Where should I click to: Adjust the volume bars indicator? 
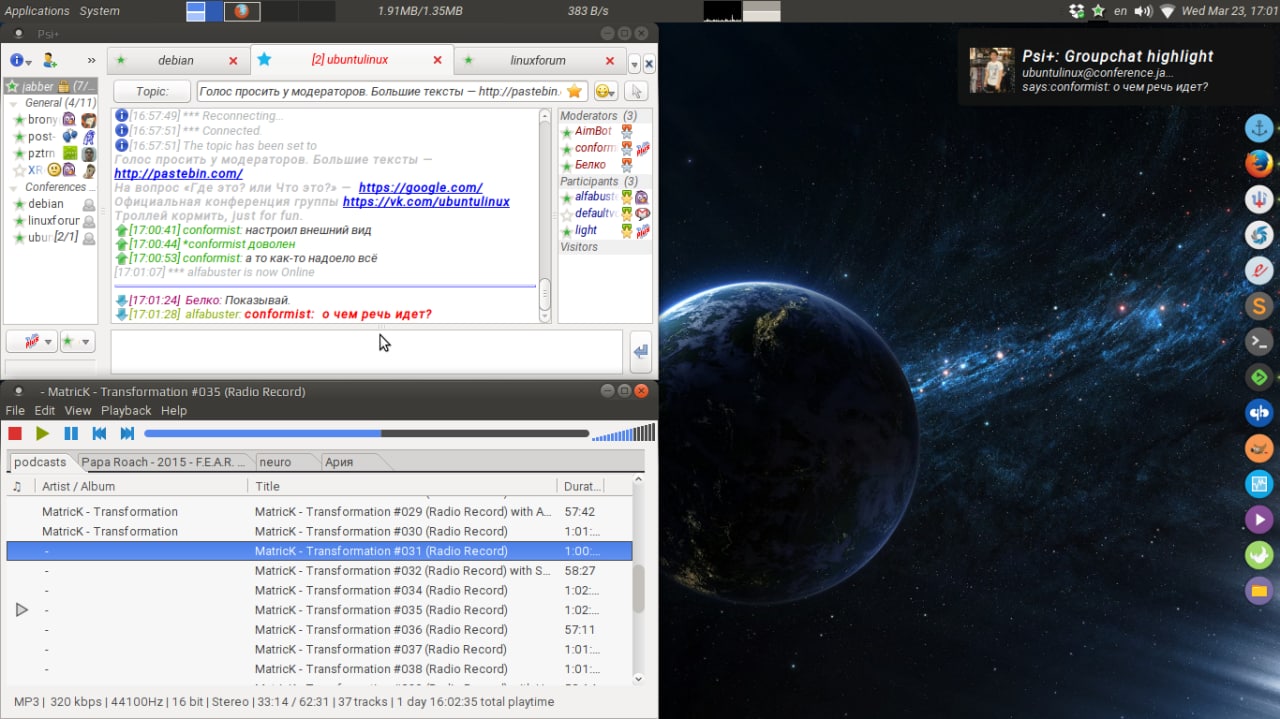(x=623, y=432)
